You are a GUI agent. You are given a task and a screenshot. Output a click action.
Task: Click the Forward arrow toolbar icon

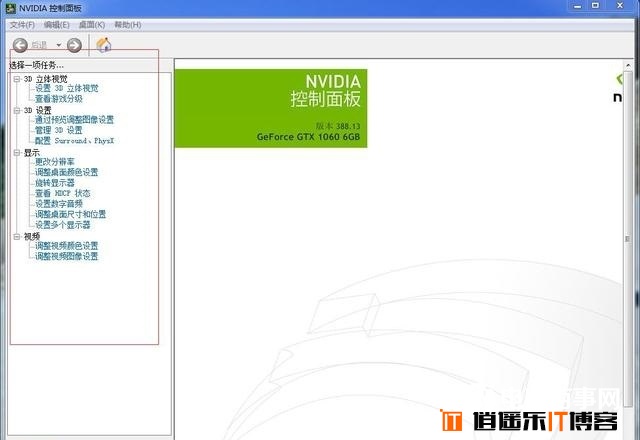tap(74, 45)
